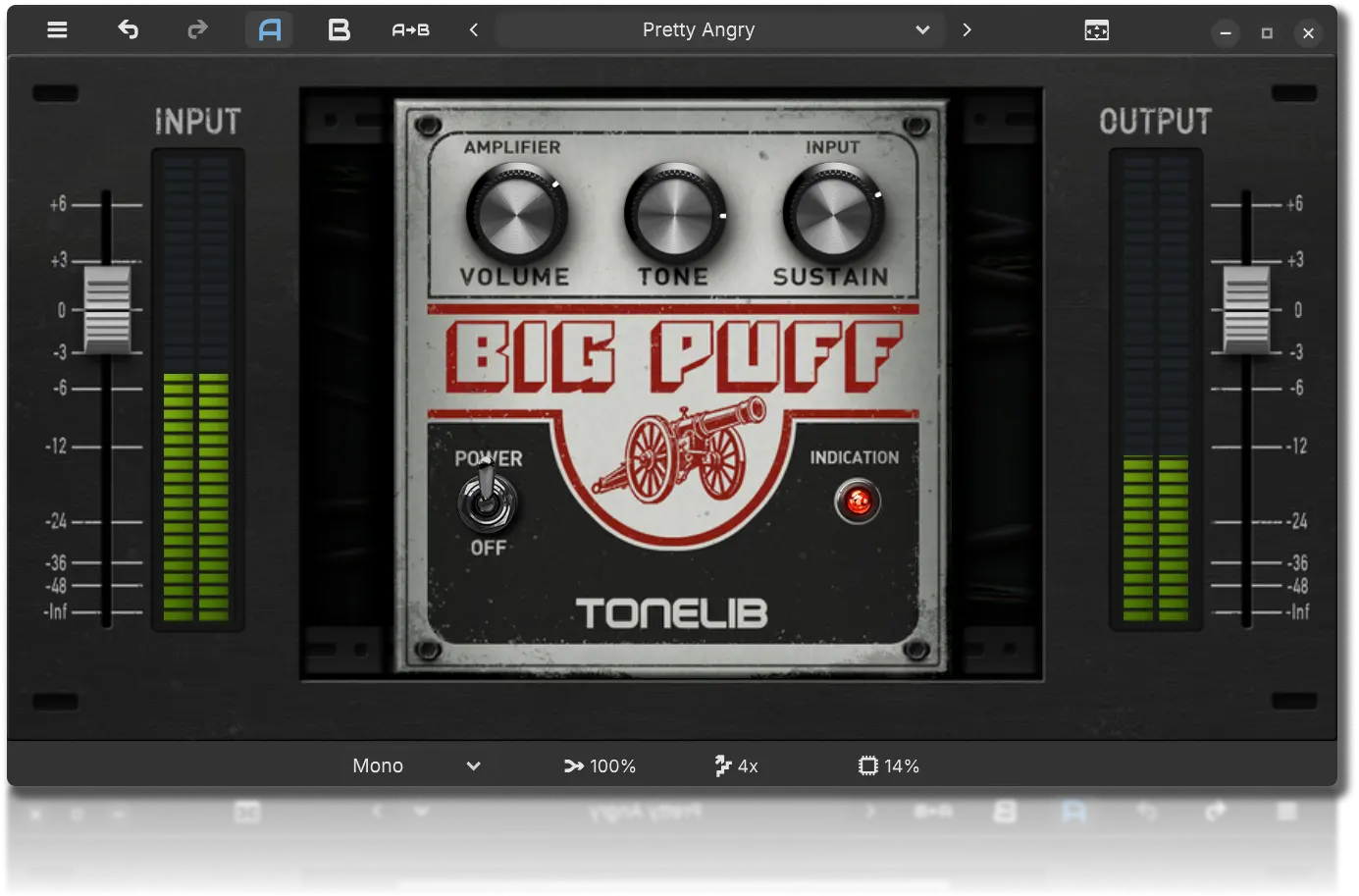This screenshot has height=896, width=1359.
Task: Click the Tone knob
Action: click(675, 215)
